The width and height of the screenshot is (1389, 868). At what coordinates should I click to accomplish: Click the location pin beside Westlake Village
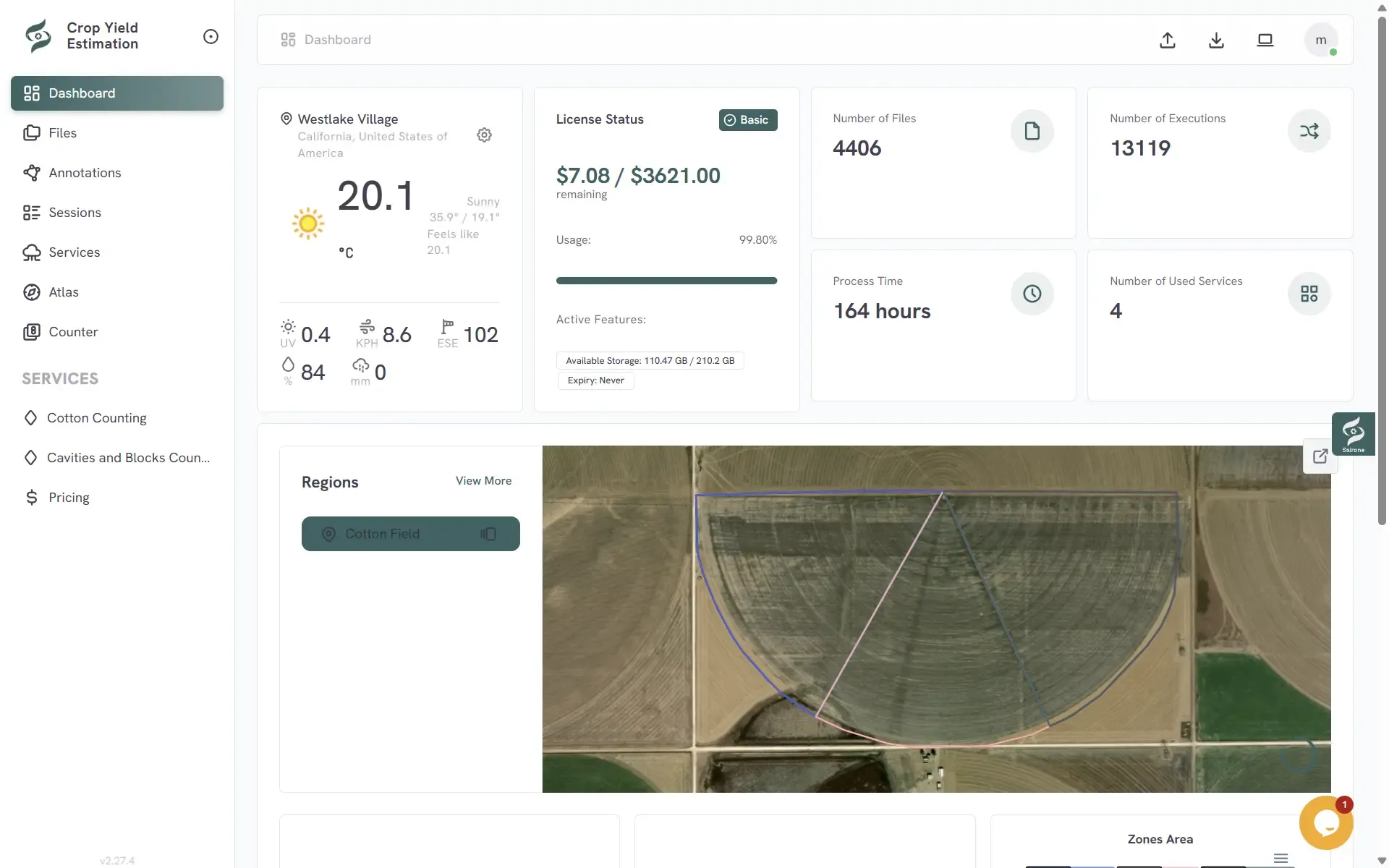pos(286,119)
